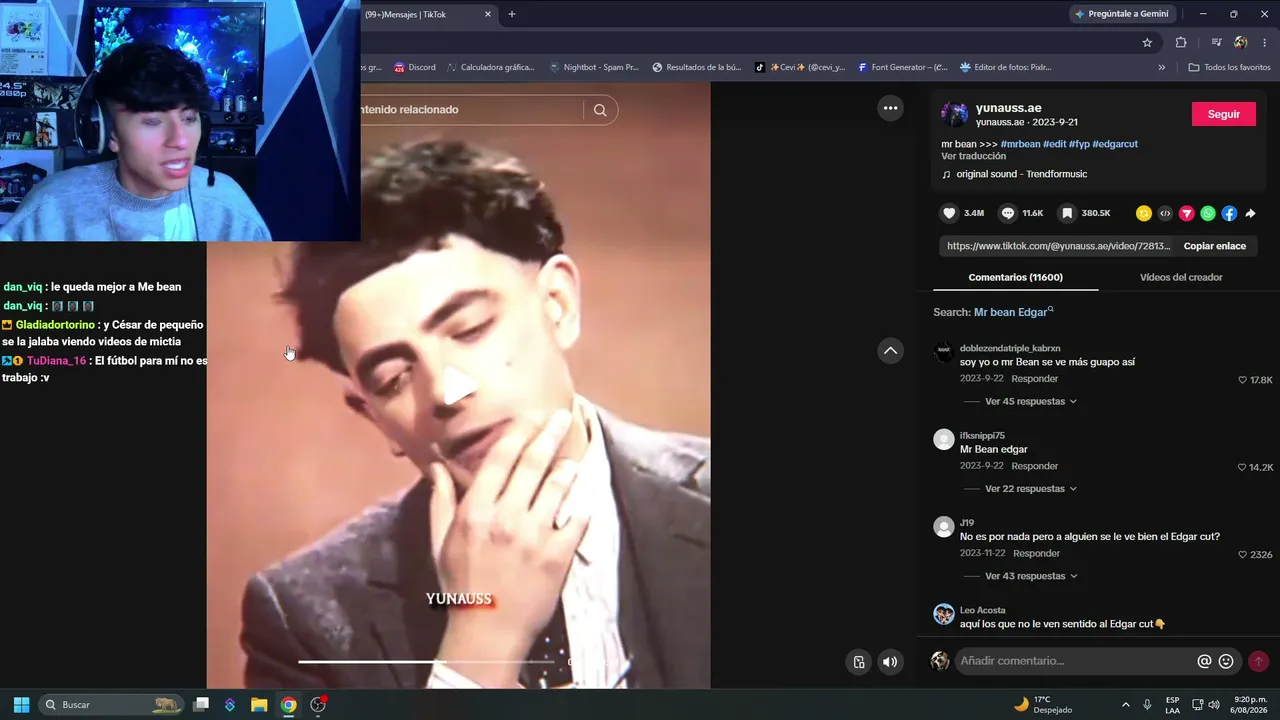The image size is (1280, 720).
Task: Open the Chrome profile avatar
Action: (1240, 42)
